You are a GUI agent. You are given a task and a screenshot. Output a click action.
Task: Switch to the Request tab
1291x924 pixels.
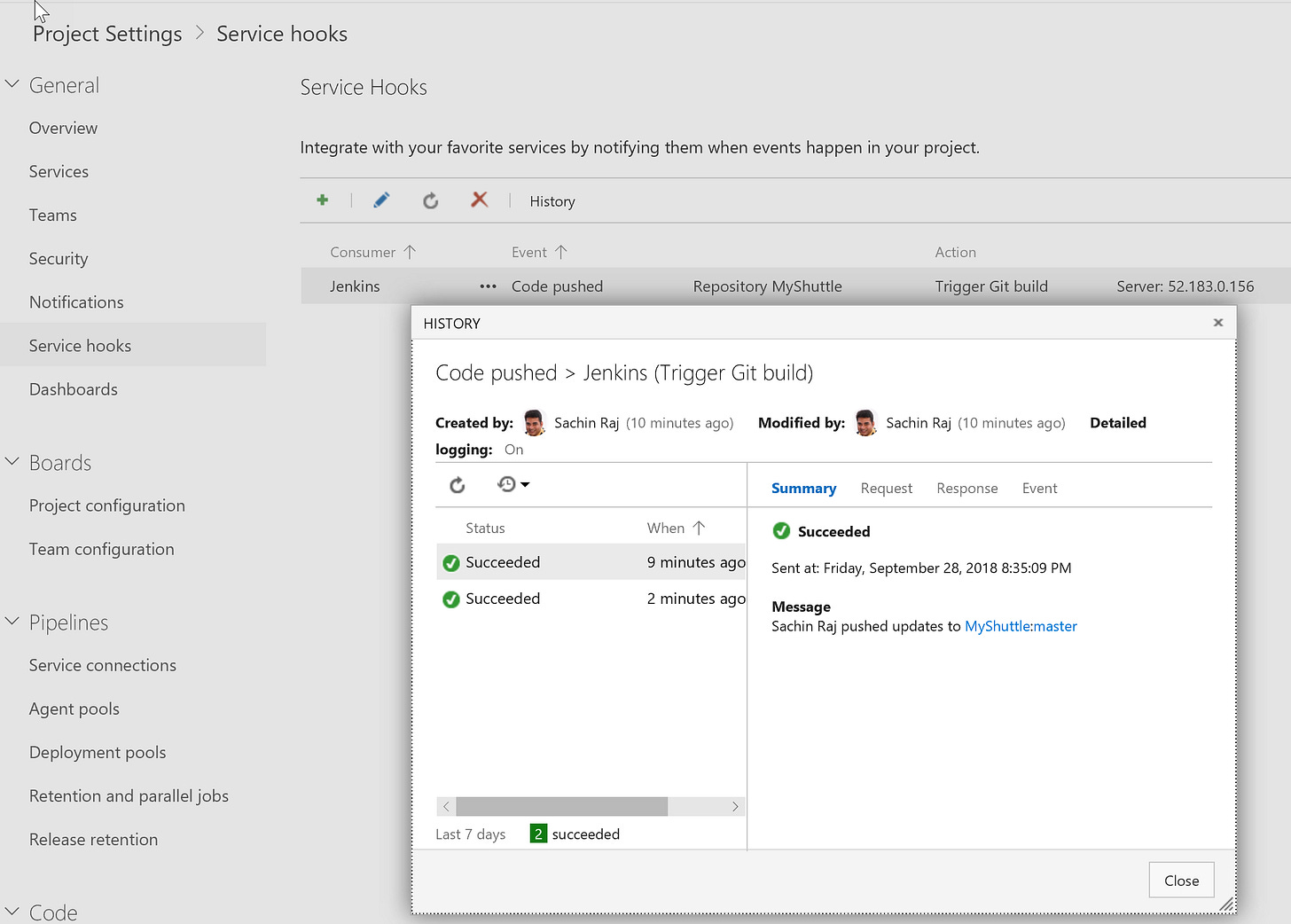886,488
